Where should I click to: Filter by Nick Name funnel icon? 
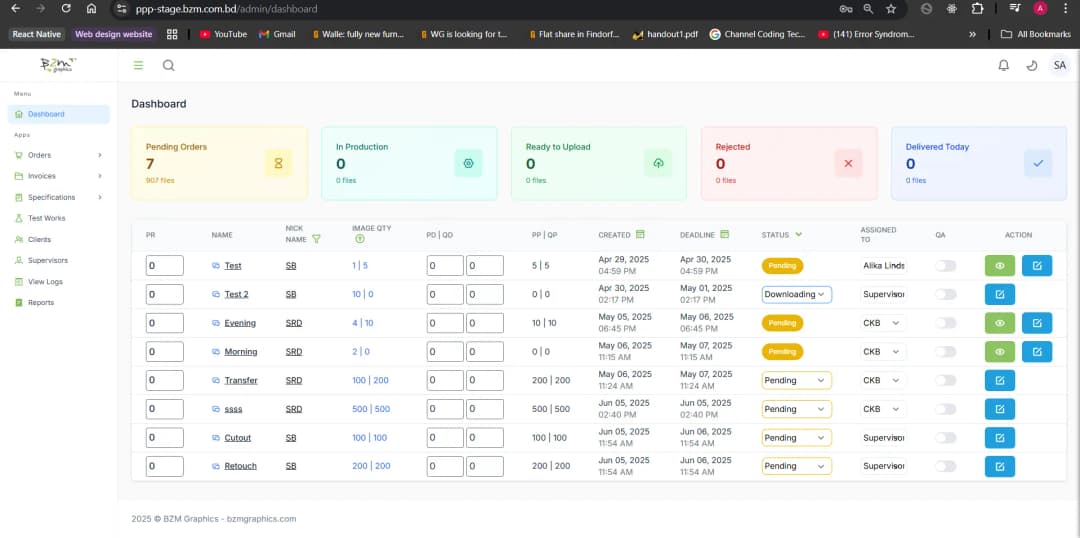(316, 239)
